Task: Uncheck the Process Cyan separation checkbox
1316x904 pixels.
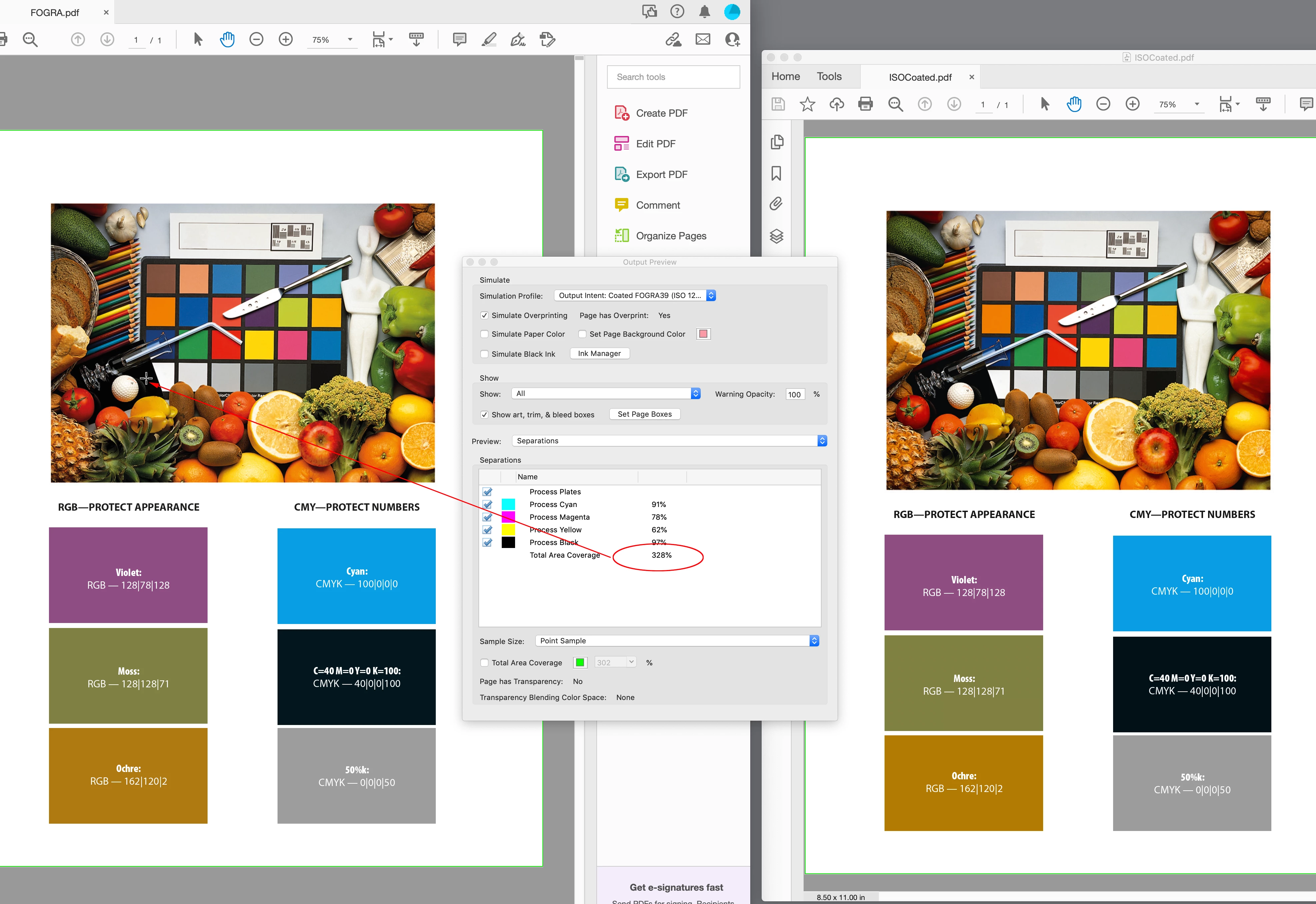Action: coord(487,504)
